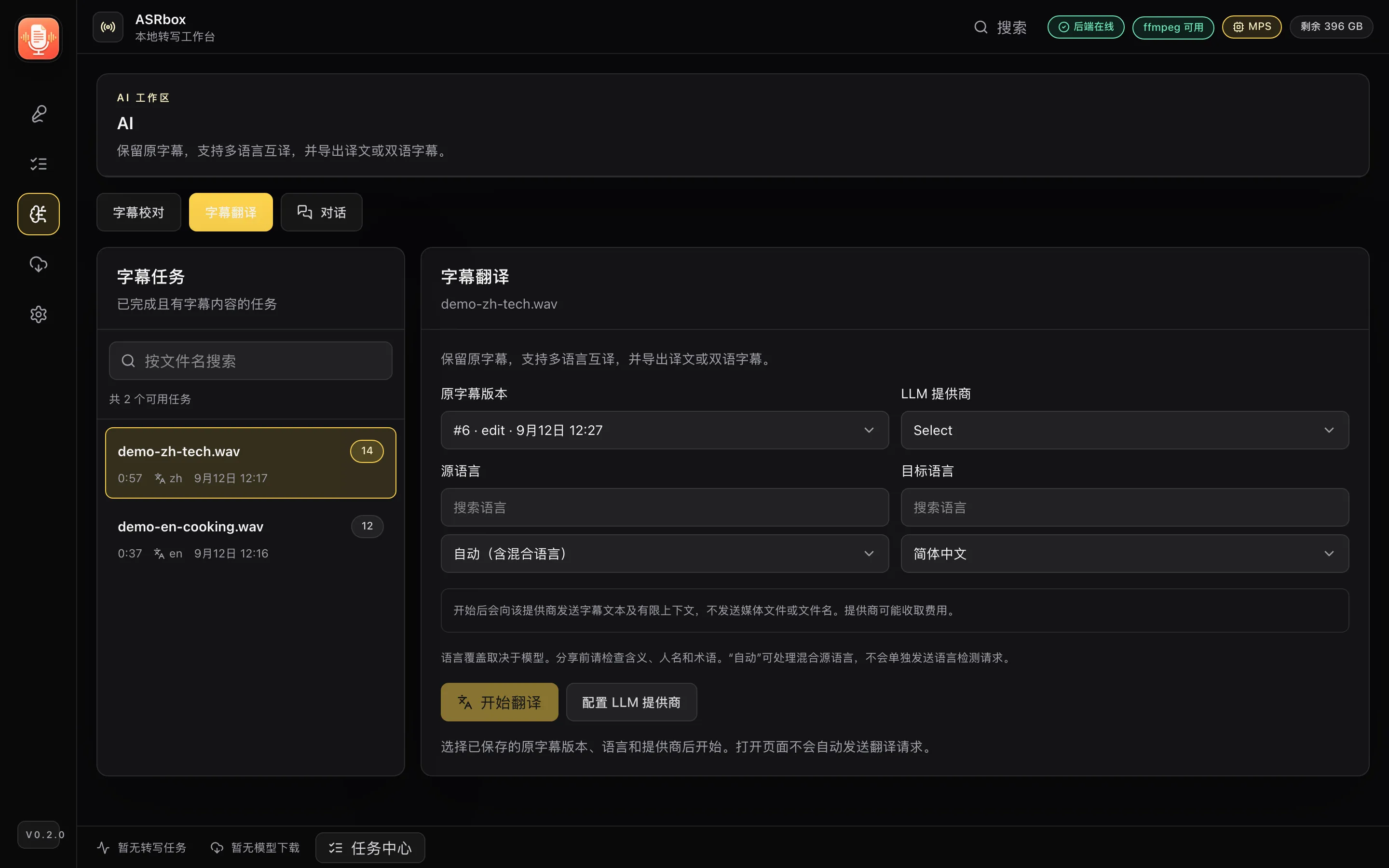
Task: Click the translate icon next to zh
Action: (x=160, y=478)
